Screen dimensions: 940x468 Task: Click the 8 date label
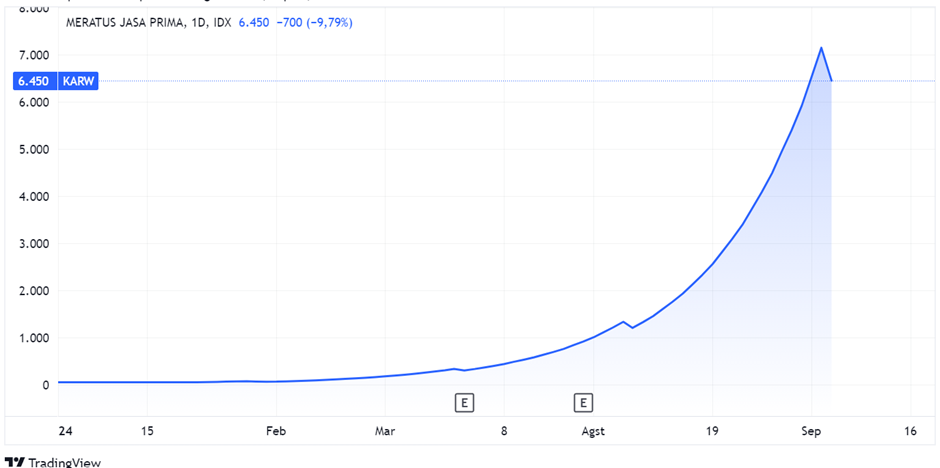(x=505, y=431)
